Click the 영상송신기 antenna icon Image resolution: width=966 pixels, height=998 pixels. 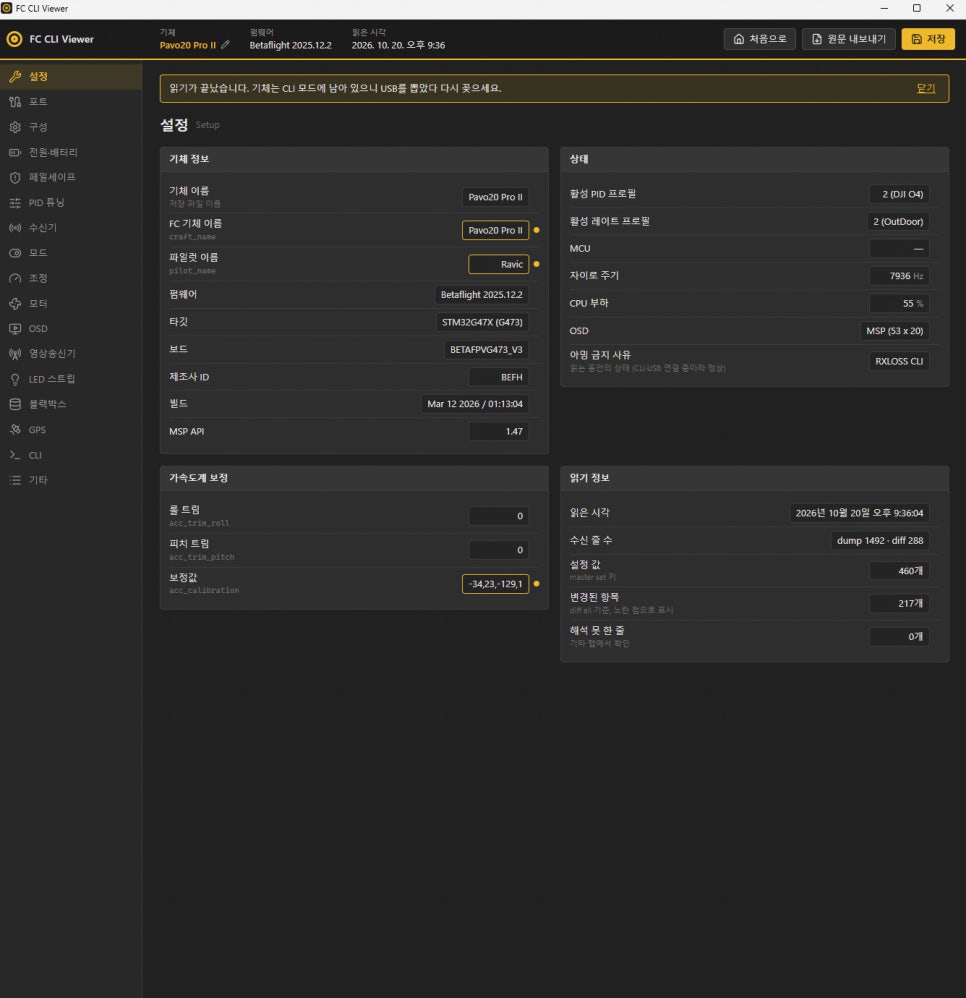coord(15,354)
